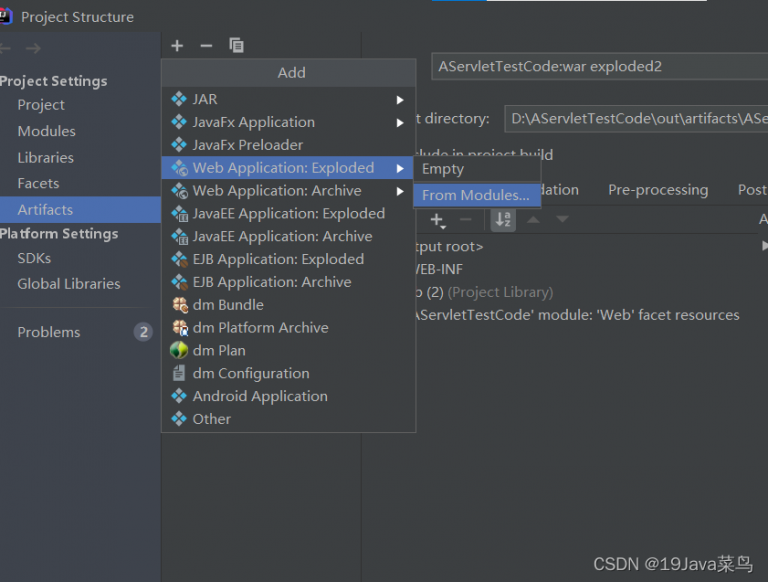
Task: Click the Copy artifact icon
Action: [236, 46]
